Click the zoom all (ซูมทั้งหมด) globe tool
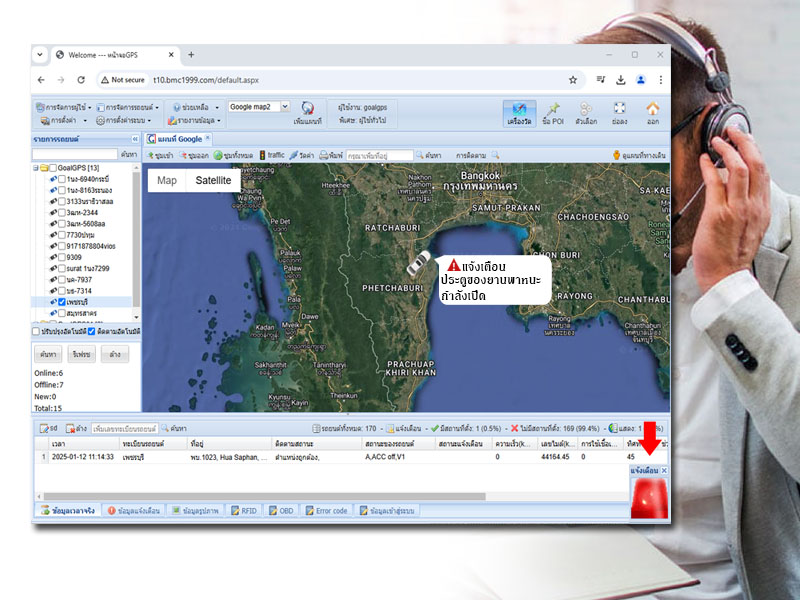This screenshot has height=600, width=800. click(x=233, y=155)
